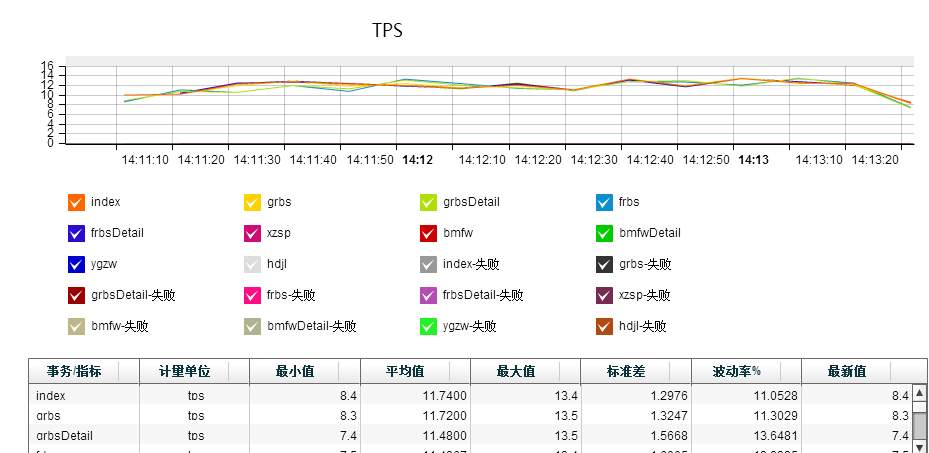Sort by the 事务/指标 column header
The image size is (929, 453).
[x=84, y=371]
